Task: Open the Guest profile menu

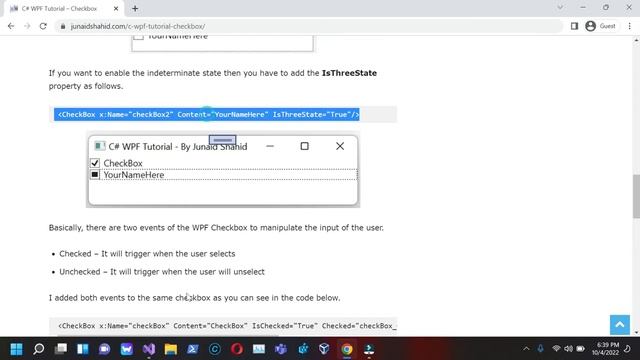Action: (600, 26)
